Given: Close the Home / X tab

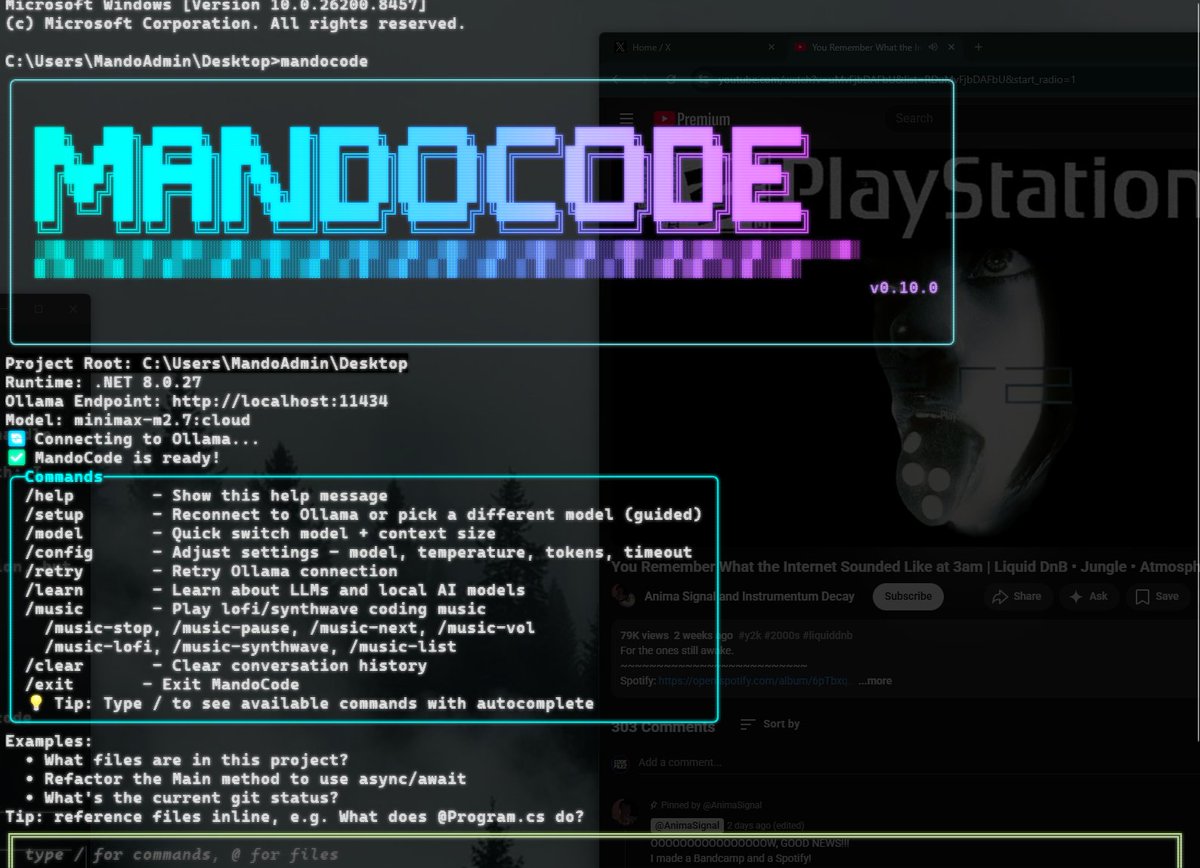Looking at the screenshot, I should pyautogui.click(x=771, y=47).
